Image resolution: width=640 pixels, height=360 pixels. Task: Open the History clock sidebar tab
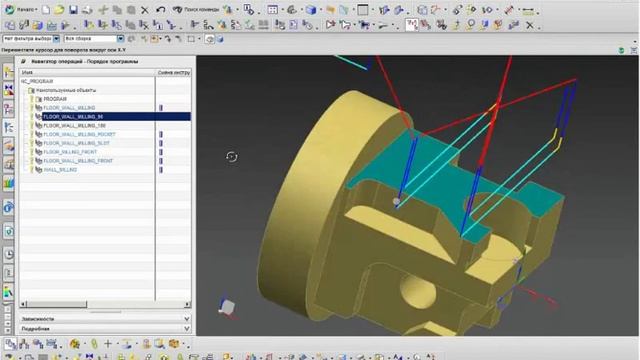pyautogui.click(x=9, y=255)
